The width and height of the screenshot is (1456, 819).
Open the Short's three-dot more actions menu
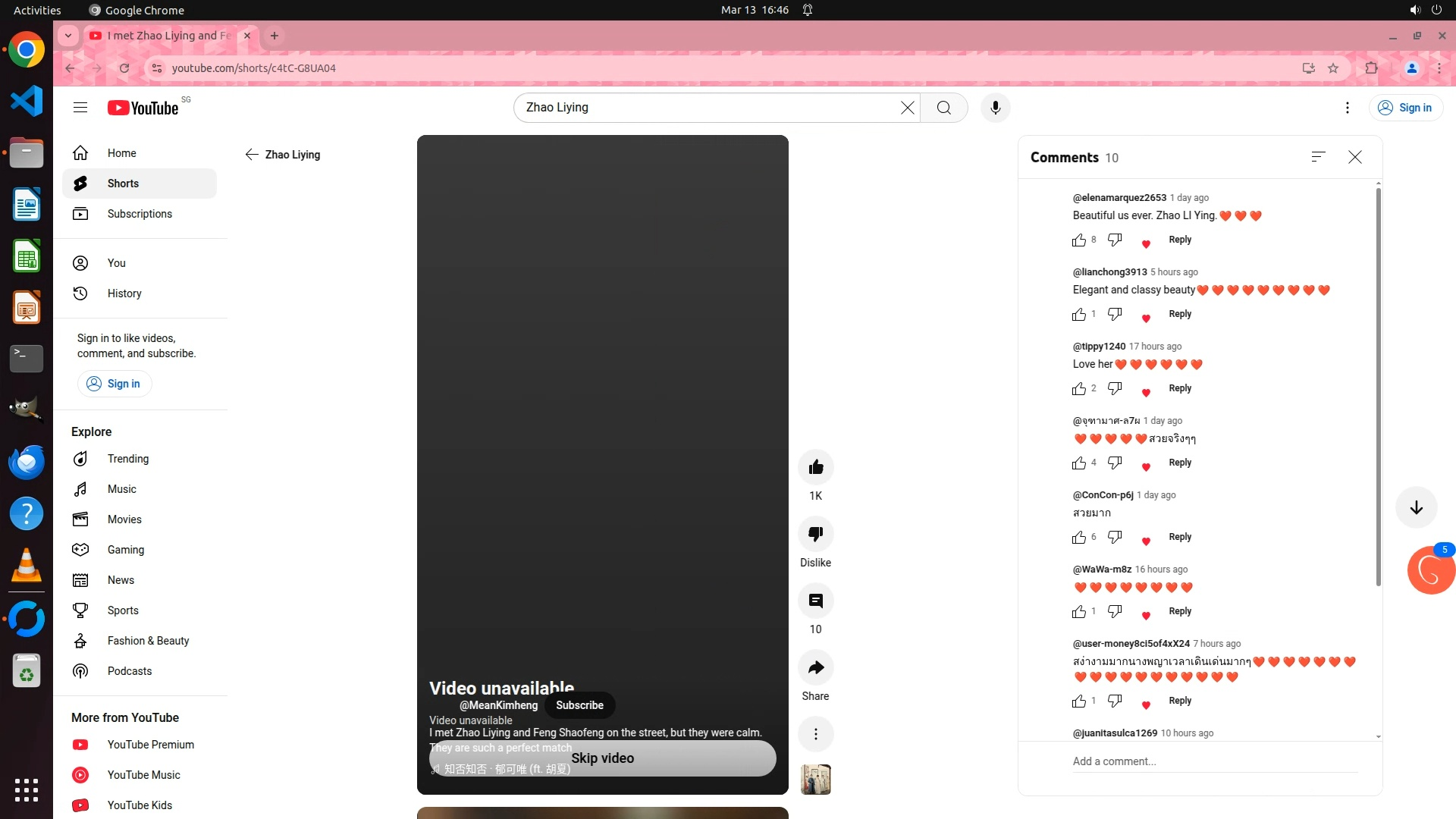pos(815,734)
